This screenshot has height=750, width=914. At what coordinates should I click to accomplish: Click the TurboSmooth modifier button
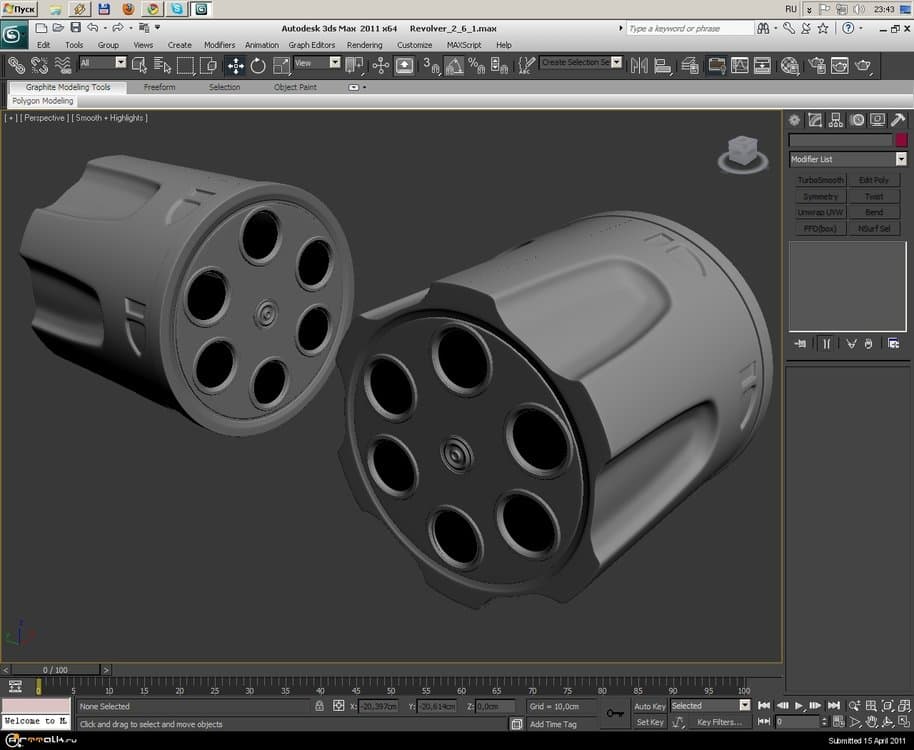click(820, 180)
